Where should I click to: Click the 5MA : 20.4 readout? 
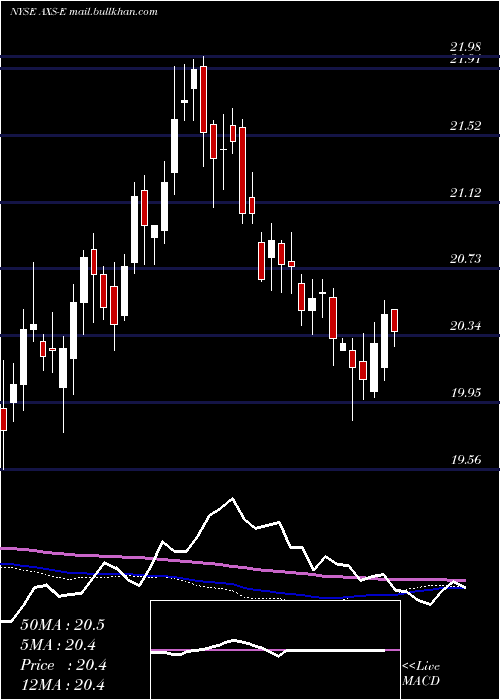[59, 645]
